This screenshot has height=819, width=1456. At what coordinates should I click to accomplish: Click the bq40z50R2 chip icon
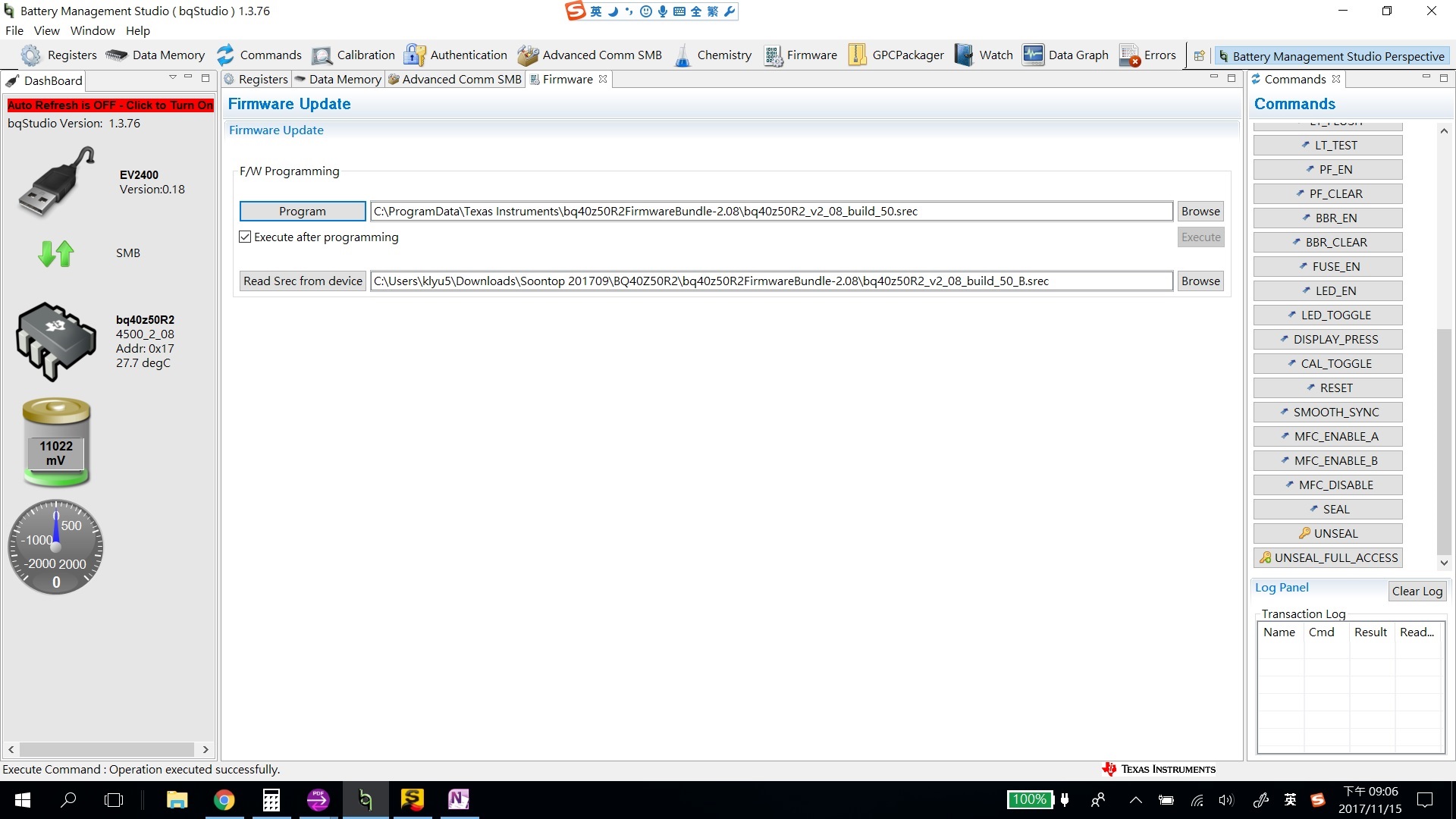pyautogui.click(x=55, y=341)
